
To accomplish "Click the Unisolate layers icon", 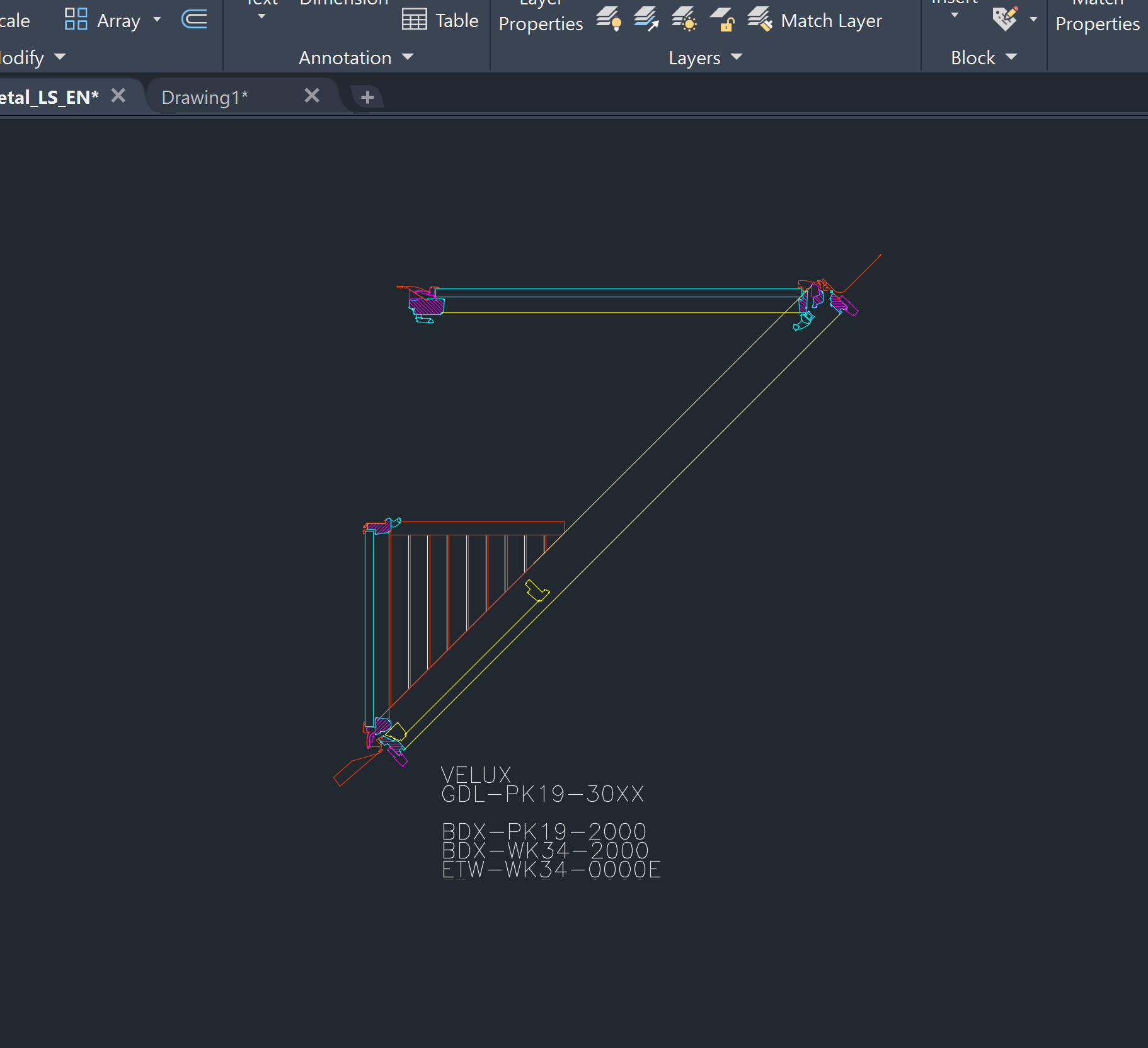I will click(646, 20).
